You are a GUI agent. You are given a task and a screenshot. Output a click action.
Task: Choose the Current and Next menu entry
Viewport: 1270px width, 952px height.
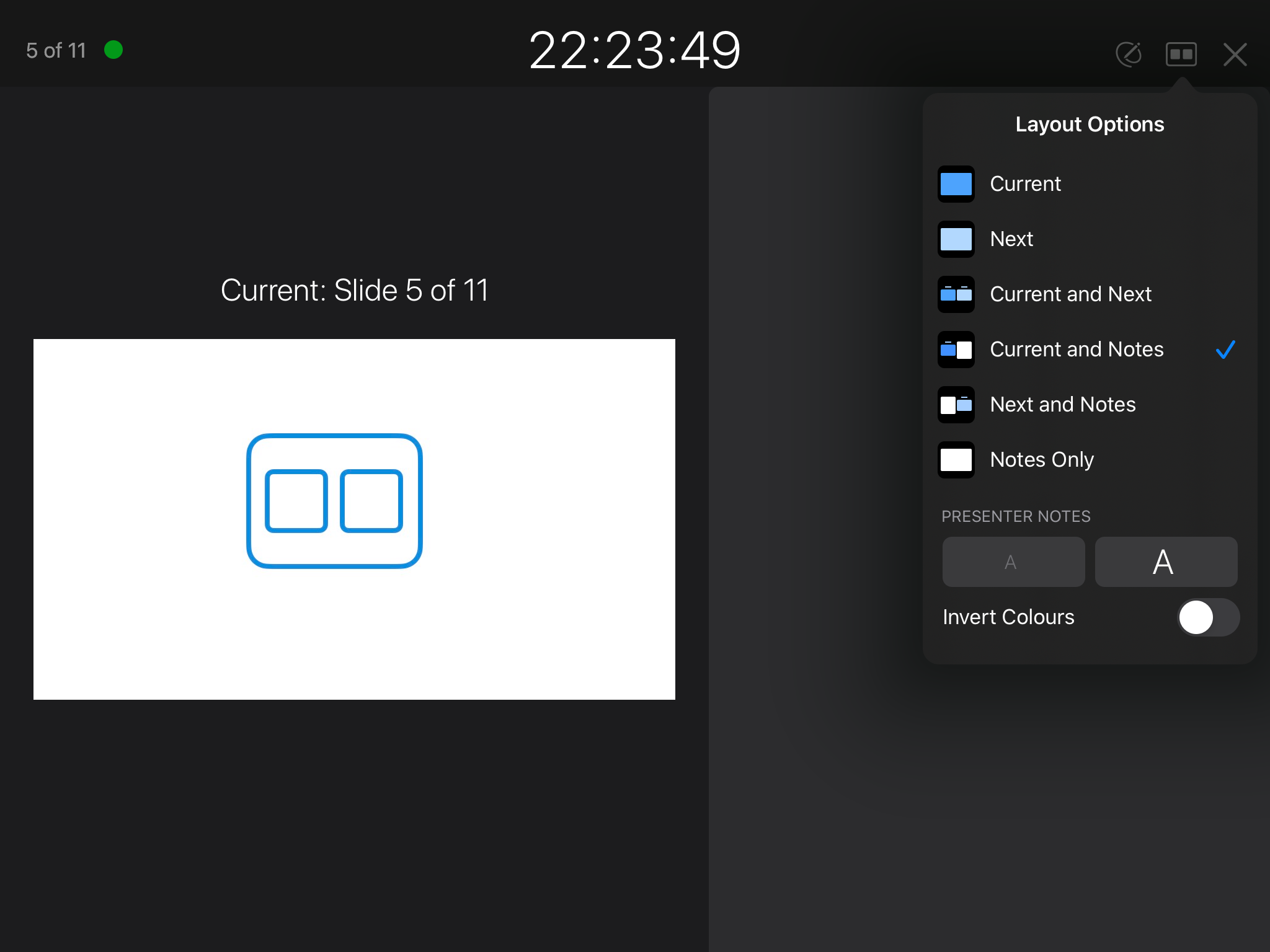[1070, 294]
